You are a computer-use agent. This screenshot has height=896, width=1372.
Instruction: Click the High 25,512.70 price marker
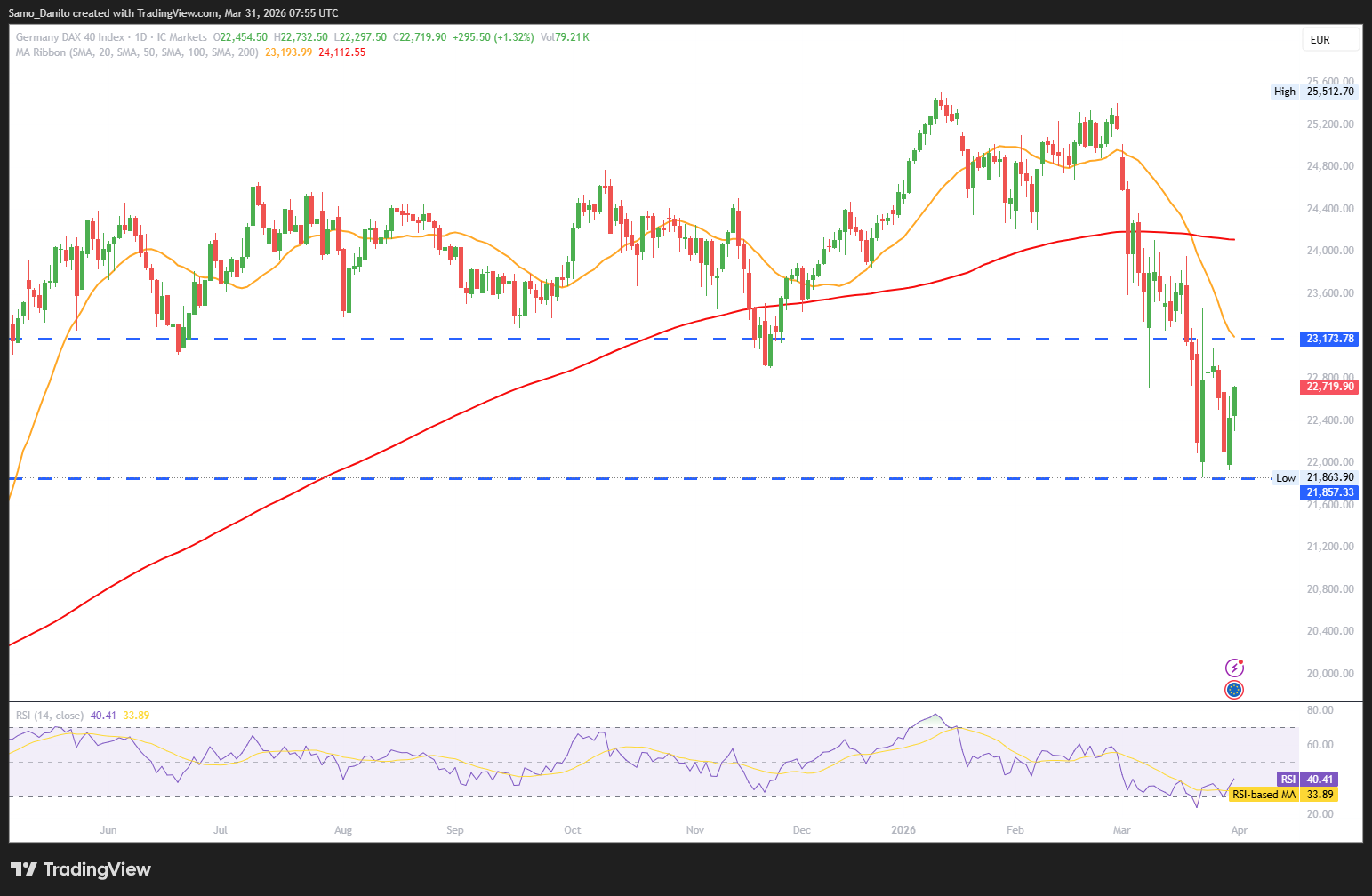[1316, 92]
